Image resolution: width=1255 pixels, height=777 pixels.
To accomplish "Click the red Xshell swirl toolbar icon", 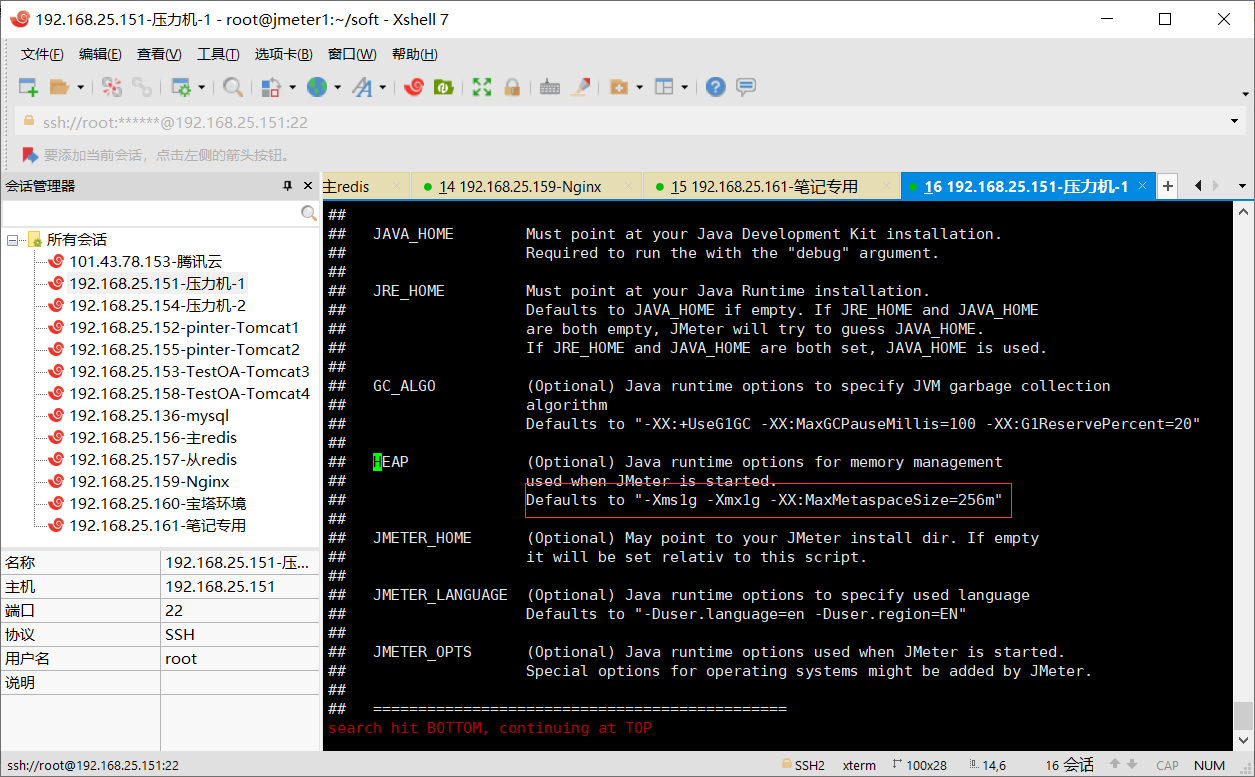I will tap(414, 87).
